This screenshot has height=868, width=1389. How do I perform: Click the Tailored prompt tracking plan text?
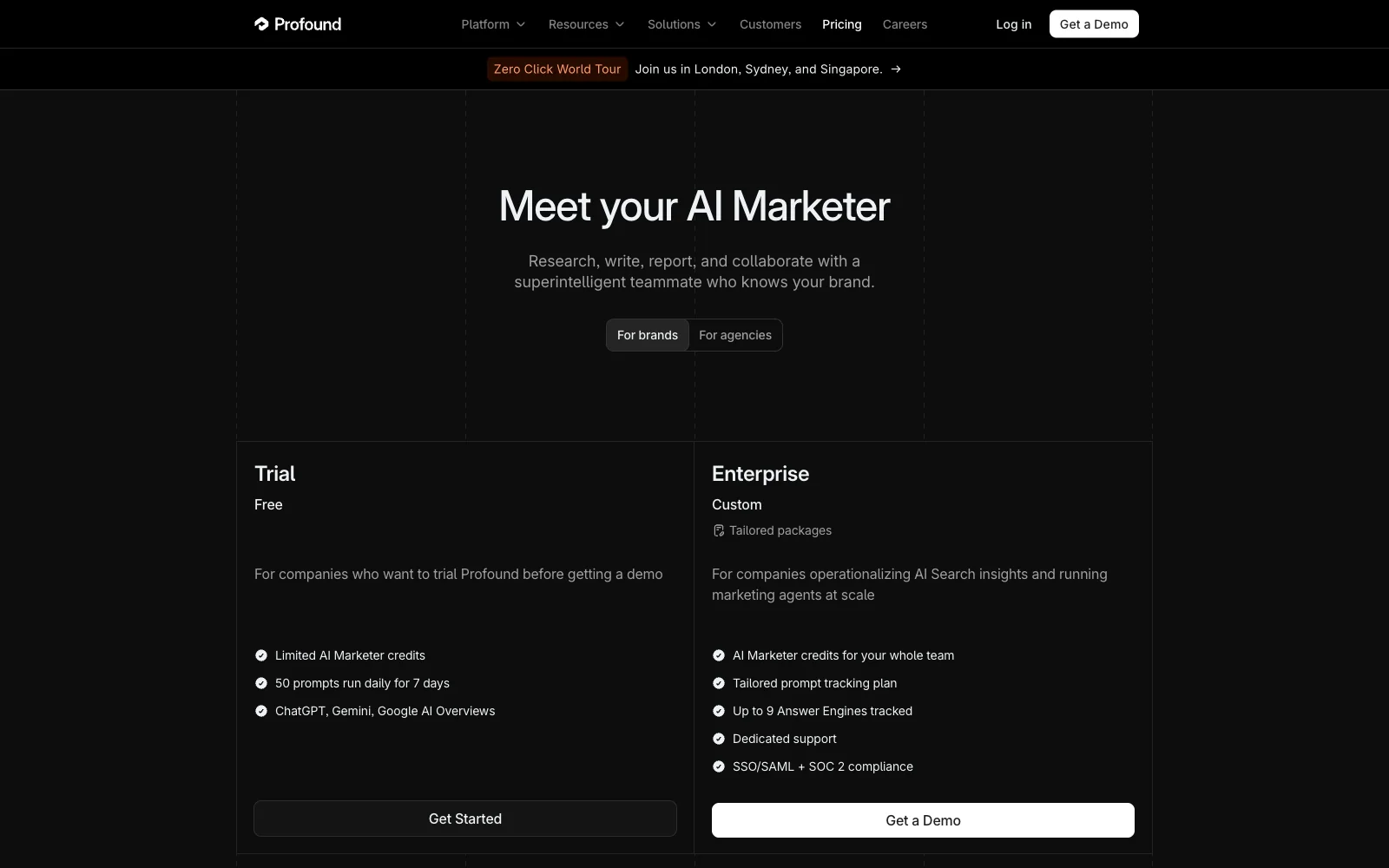tap(814, 683)
